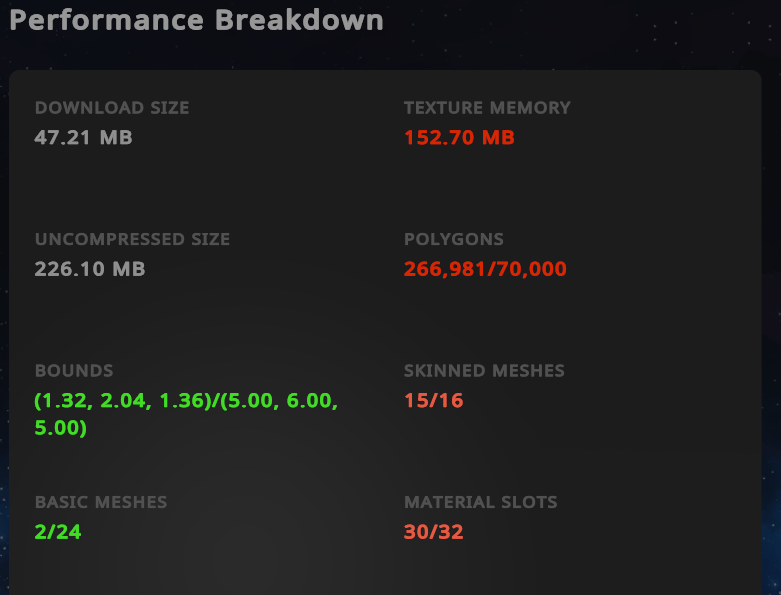This screenshot has width=781, height=595.
Task: Click the 15/16 skinned meshes value
Action: (433, 400)
